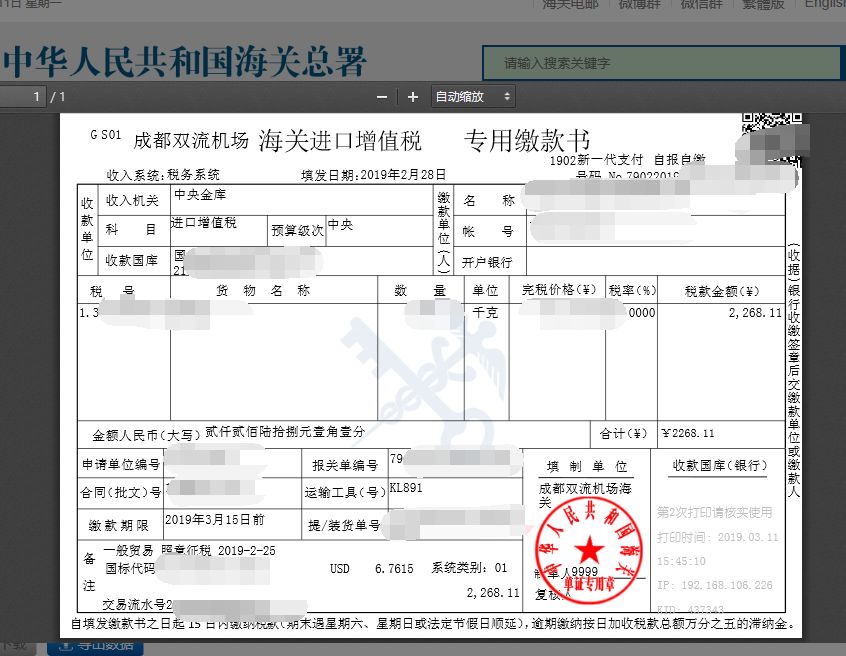Expand the zoom scale selector chevron

505,97
